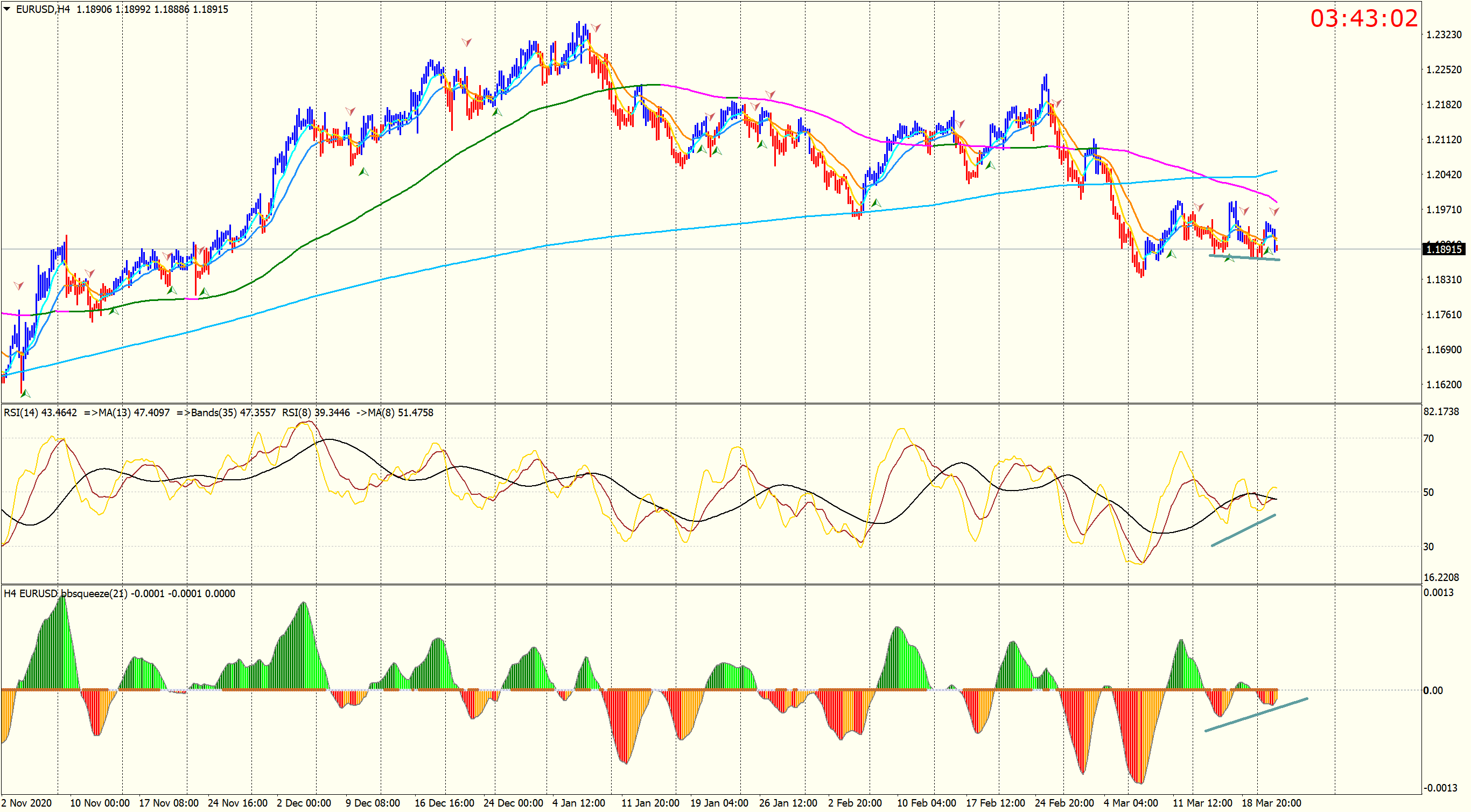The image size is (1471, 812).
Task: Select the teal trendline under March price lows
Action: 1244,257
